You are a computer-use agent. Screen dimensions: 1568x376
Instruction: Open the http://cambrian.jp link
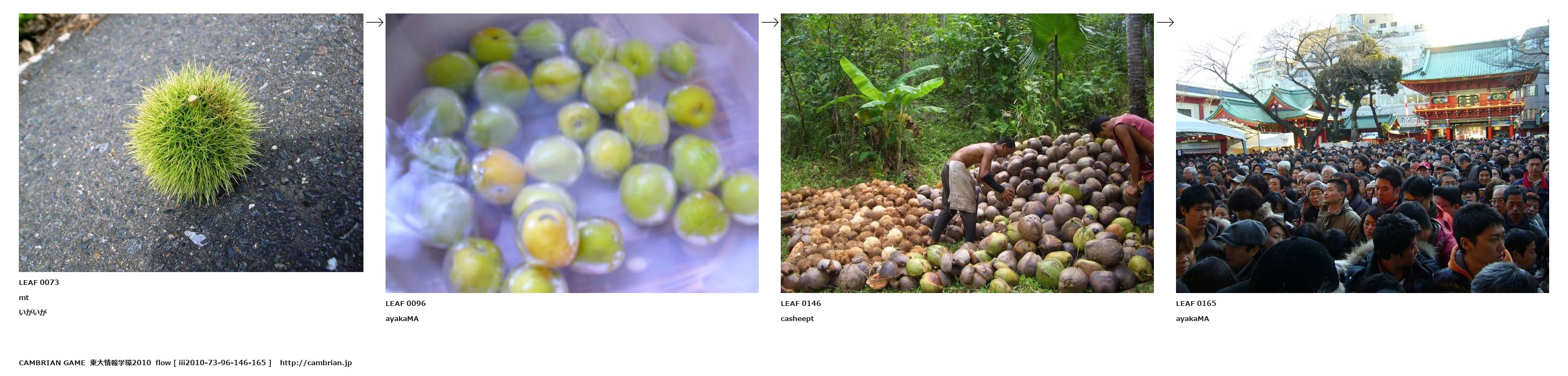(316, 363)
